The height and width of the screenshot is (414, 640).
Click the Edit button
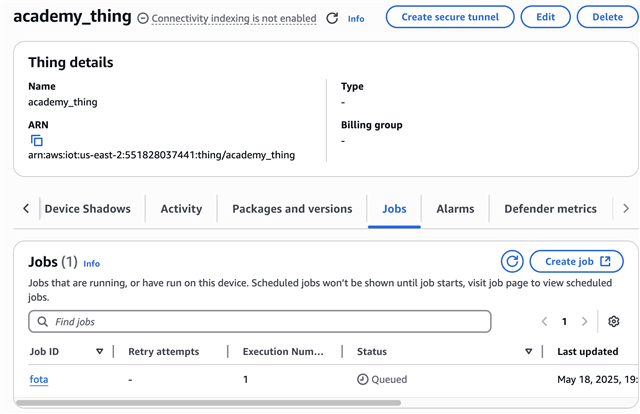coord(545,17)
